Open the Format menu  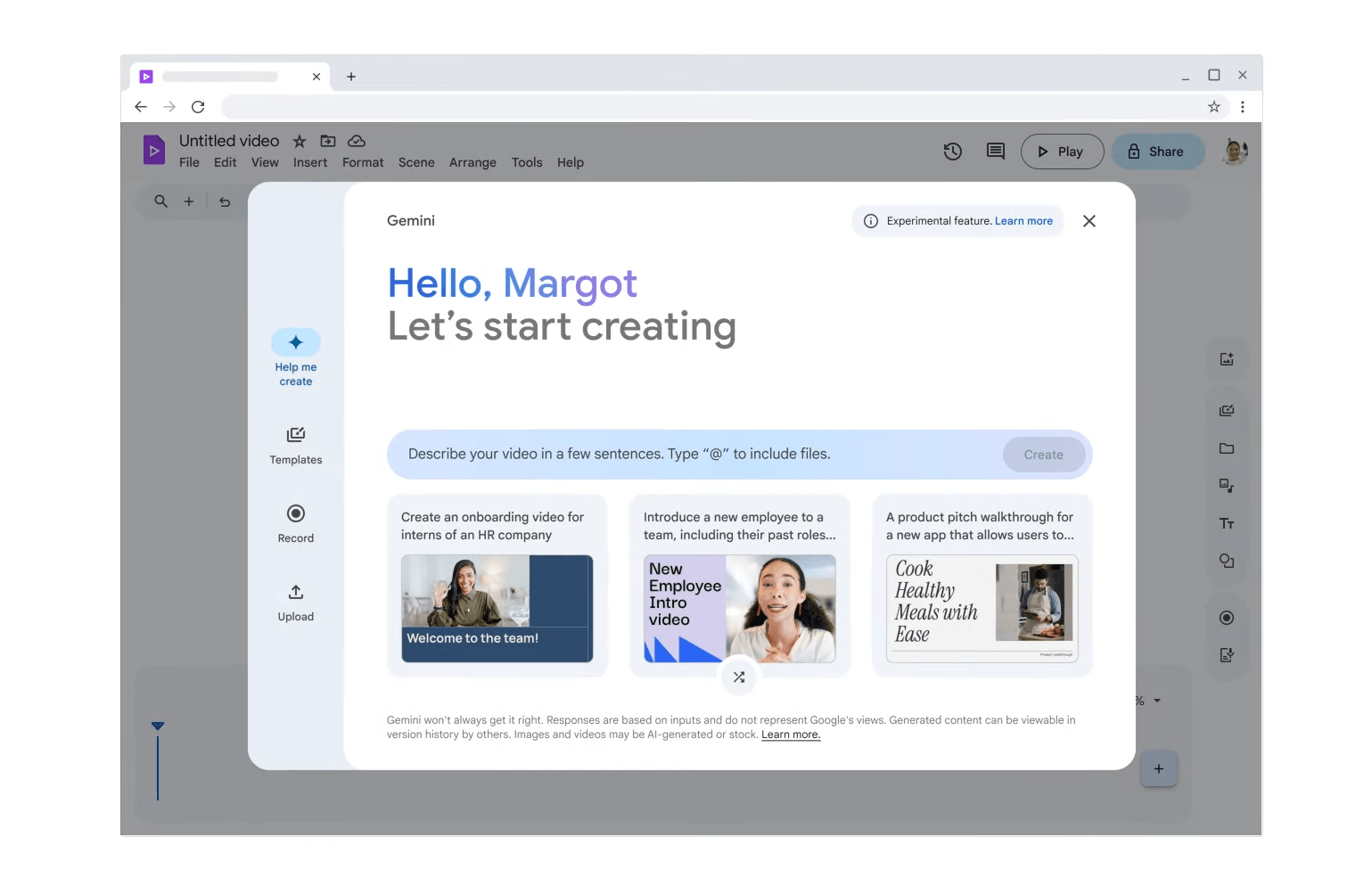tap(363, 162)
